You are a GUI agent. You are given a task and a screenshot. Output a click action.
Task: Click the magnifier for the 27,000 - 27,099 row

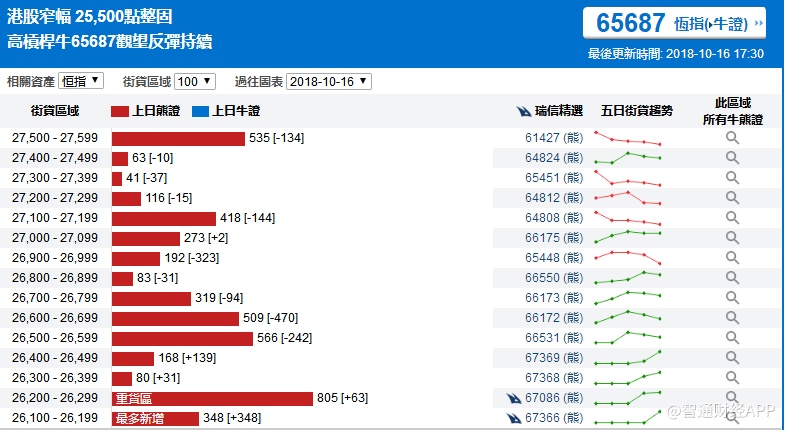(732, 238)
